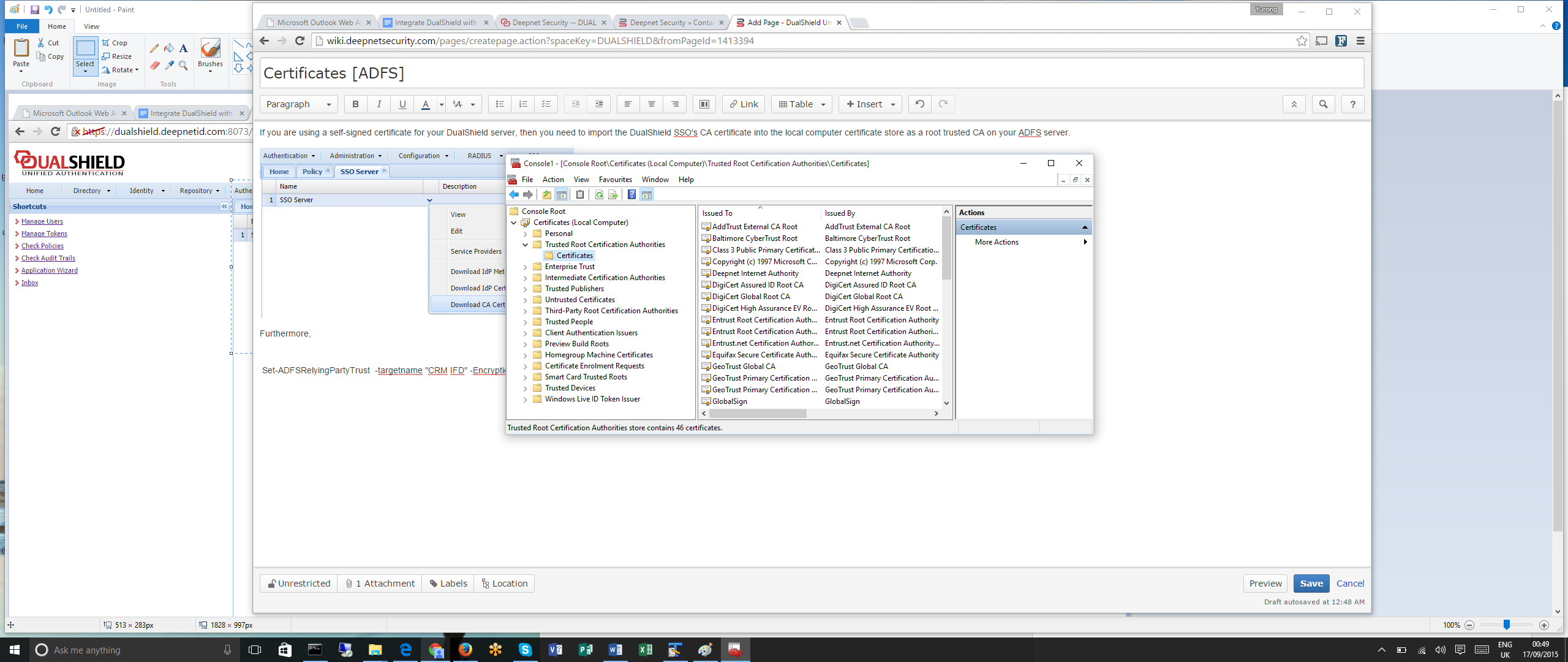Image resolution: width=1568 pixels, height=662 pixels.
Task: Expand the Table dropdown menu
Action: coord(801,104)
